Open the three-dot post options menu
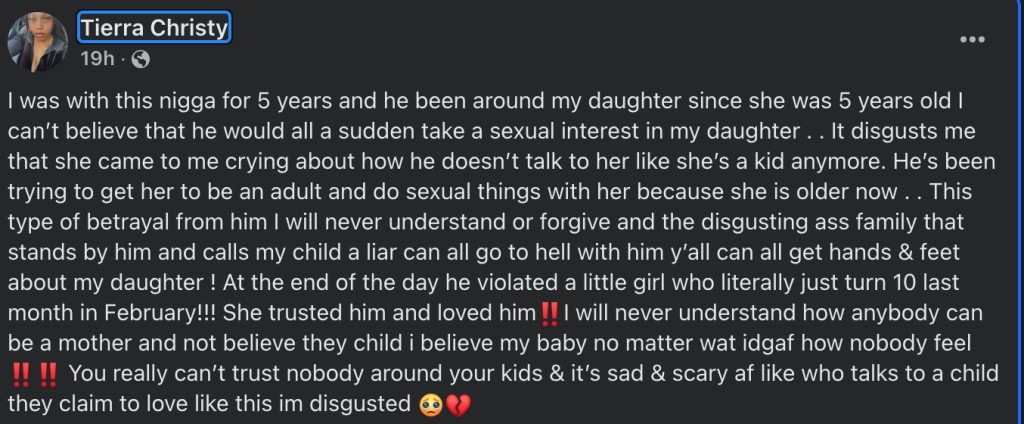 (x=972, y=41)
